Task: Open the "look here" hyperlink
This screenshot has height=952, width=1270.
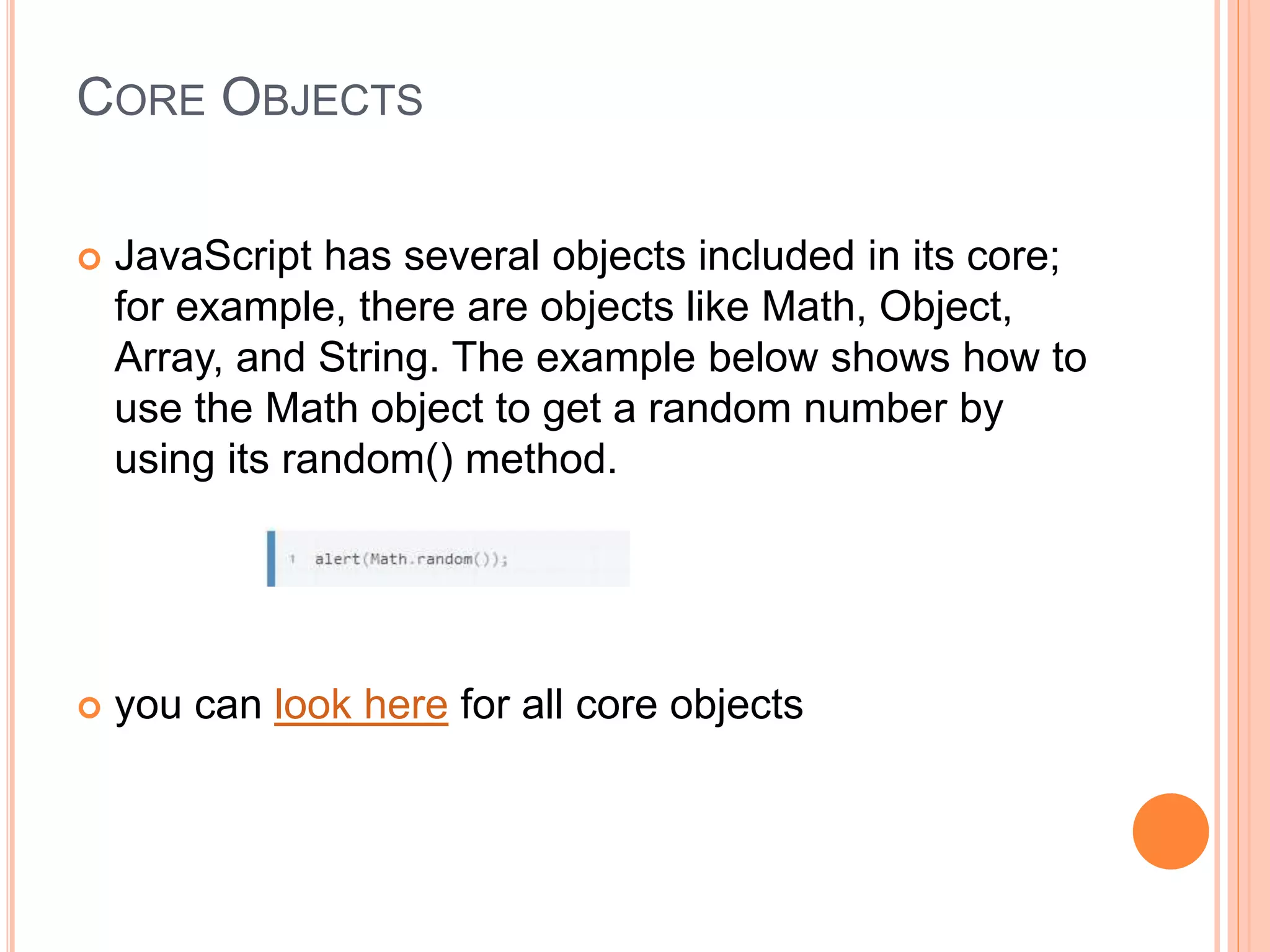Action: click(361, 705)
